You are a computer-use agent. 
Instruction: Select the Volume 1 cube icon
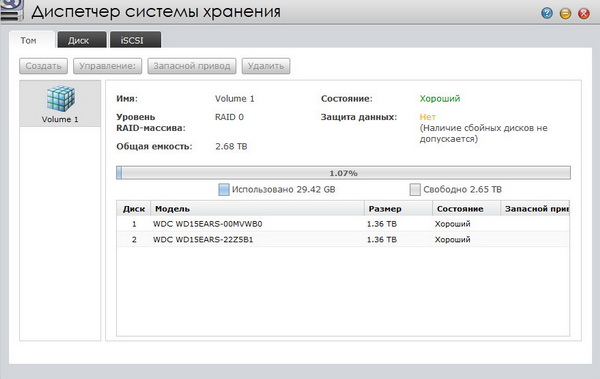point(60,98)
